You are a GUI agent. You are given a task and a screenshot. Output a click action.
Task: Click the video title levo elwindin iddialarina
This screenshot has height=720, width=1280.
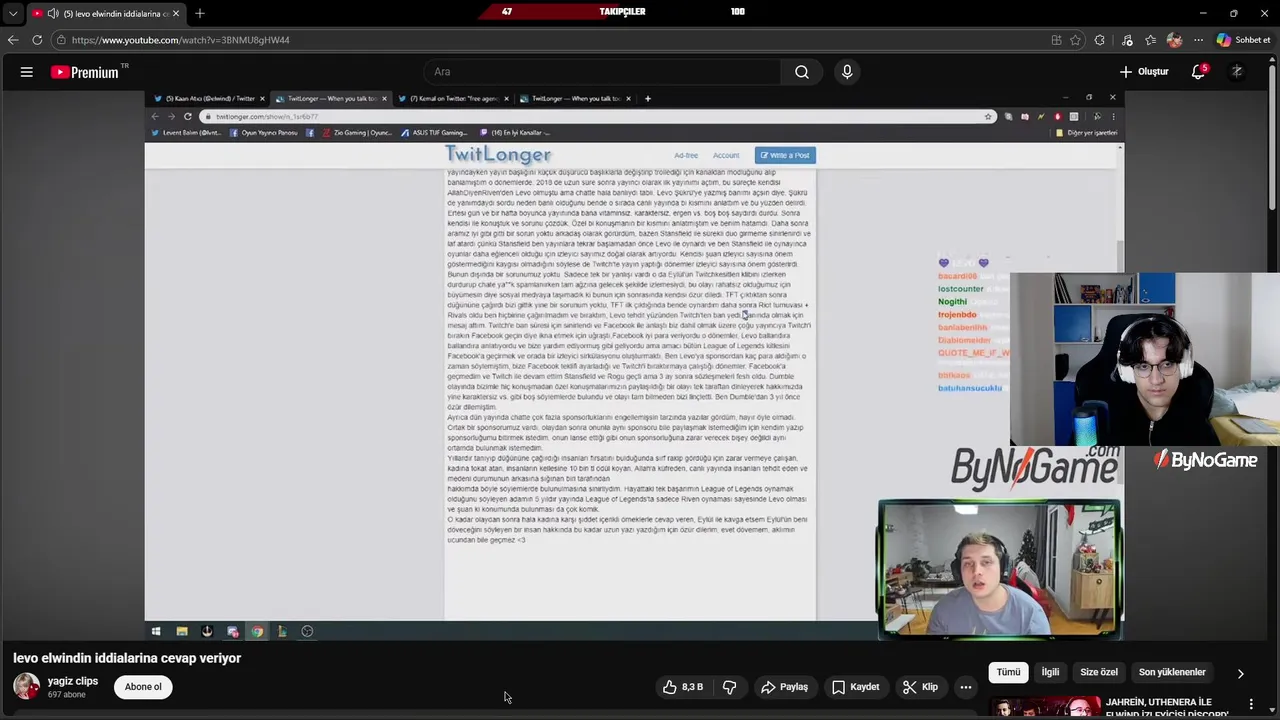click(x=127, y=658)
